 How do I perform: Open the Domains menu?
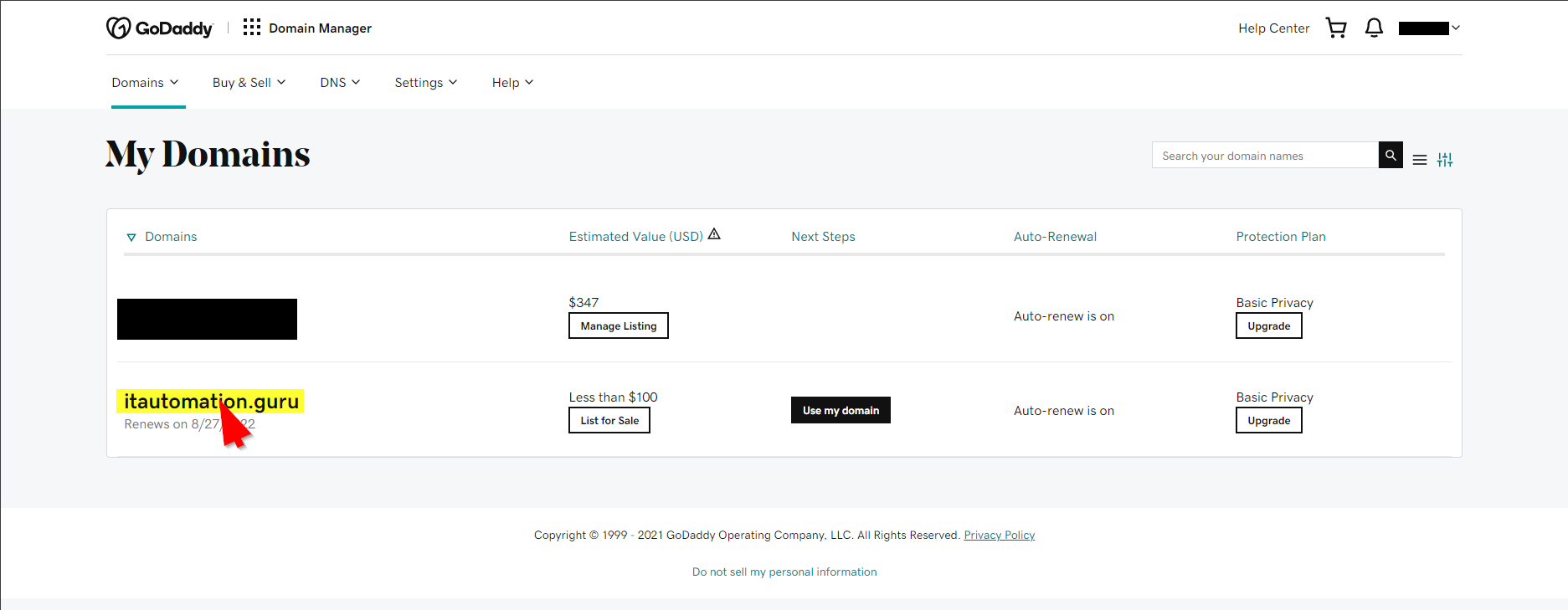coord(145,82)
